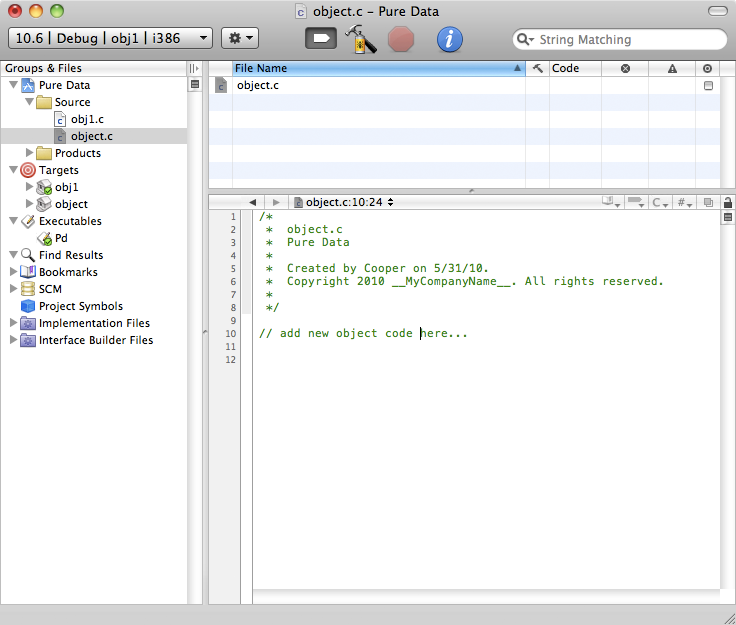Viewport: 736px width, 625px height.
Task: Expand the obj1 target
Action: click(29, 187)
